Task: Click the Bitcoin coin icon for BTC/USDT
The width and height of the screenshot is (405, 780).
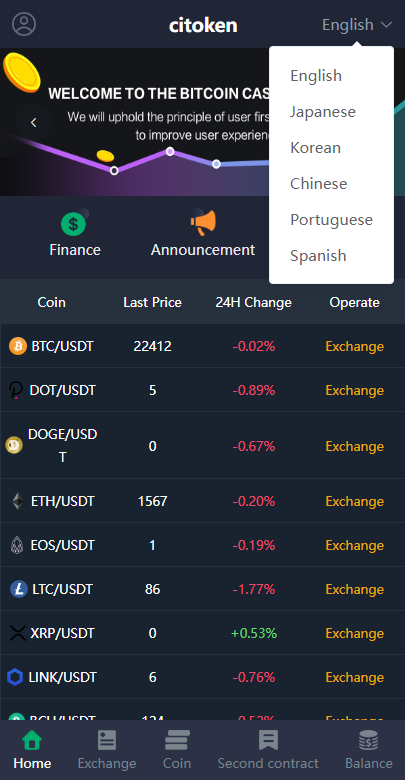Action: tap(18, 346)
